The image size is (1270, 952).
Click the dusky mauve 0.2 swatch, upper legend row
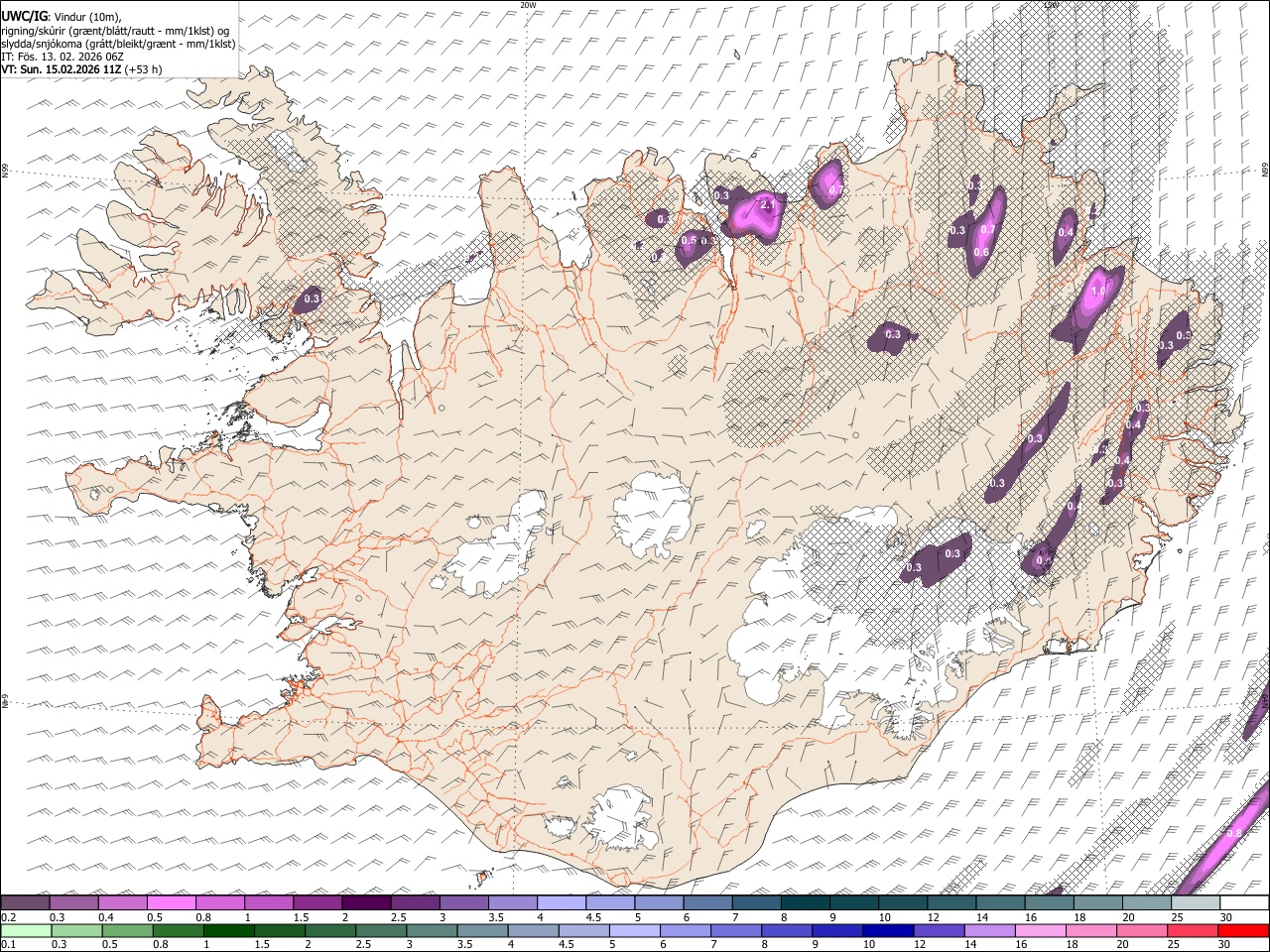pos(25,902)
